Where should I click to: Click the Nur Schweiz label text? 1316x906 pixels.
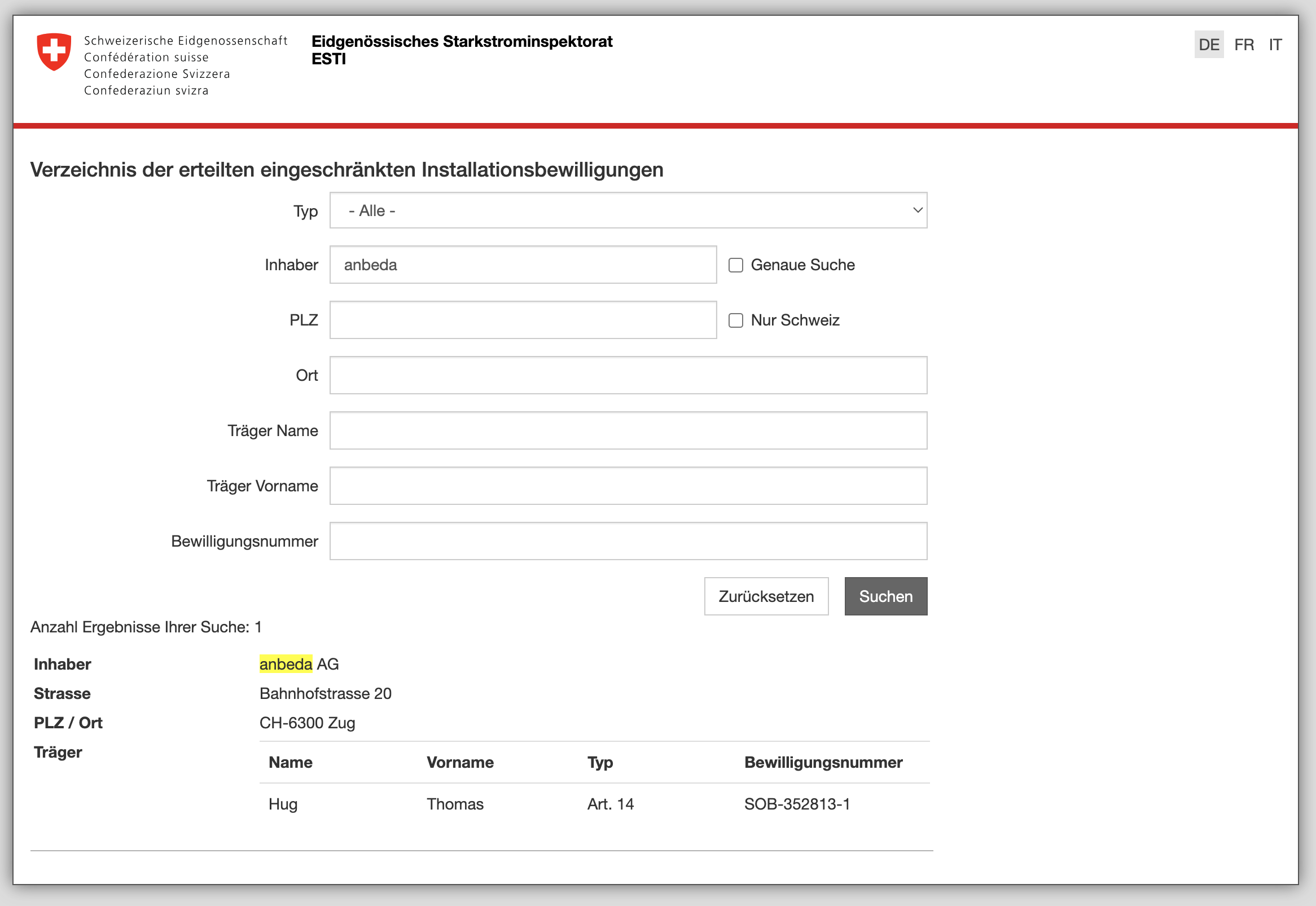pos(795,320)
